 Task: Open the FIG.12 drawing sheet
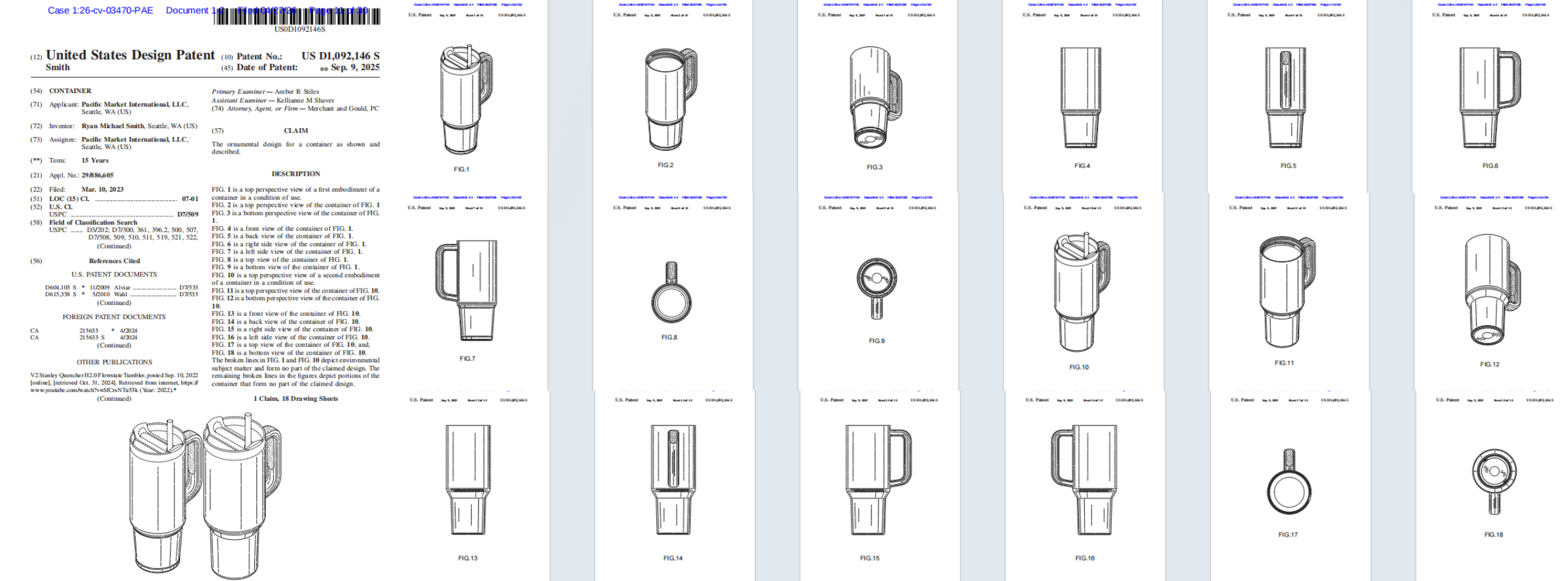click(1492, 292)
